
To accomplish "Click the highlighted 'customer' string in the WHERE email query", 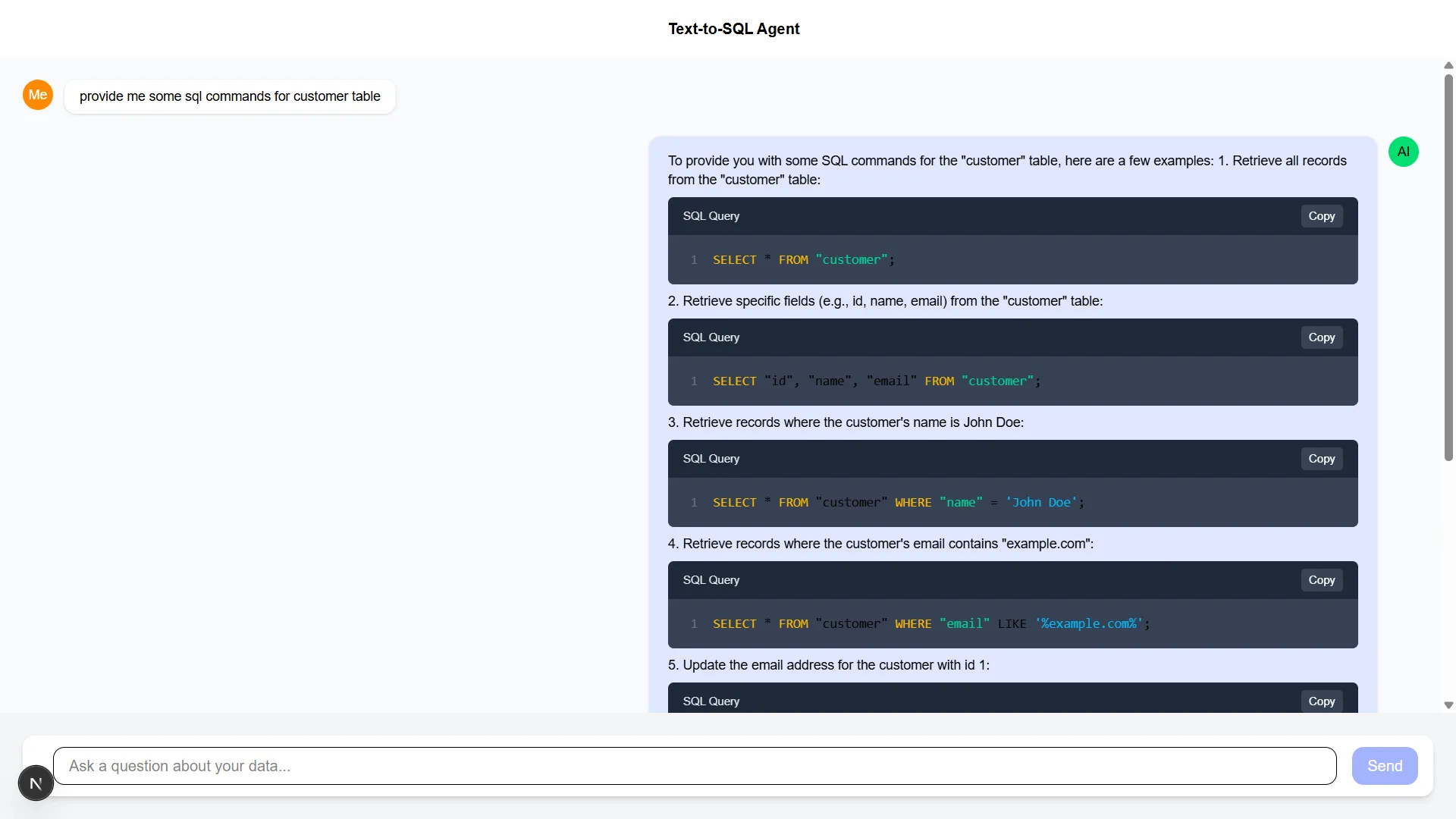I will pyautogui.click(x=852, y=623).
